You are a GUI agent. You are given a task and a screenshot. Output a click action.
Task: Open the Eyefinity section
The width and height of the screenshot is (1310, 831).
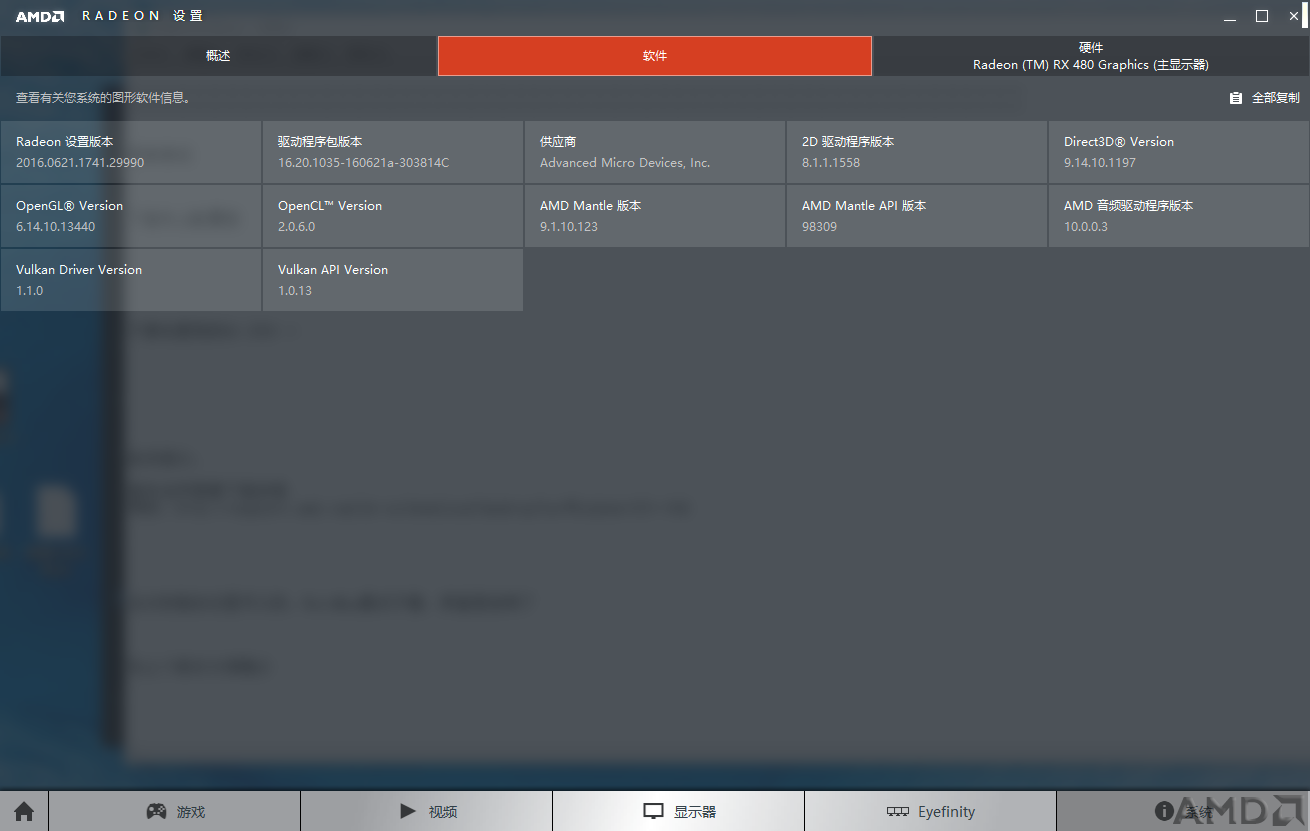tap(930, 811)
